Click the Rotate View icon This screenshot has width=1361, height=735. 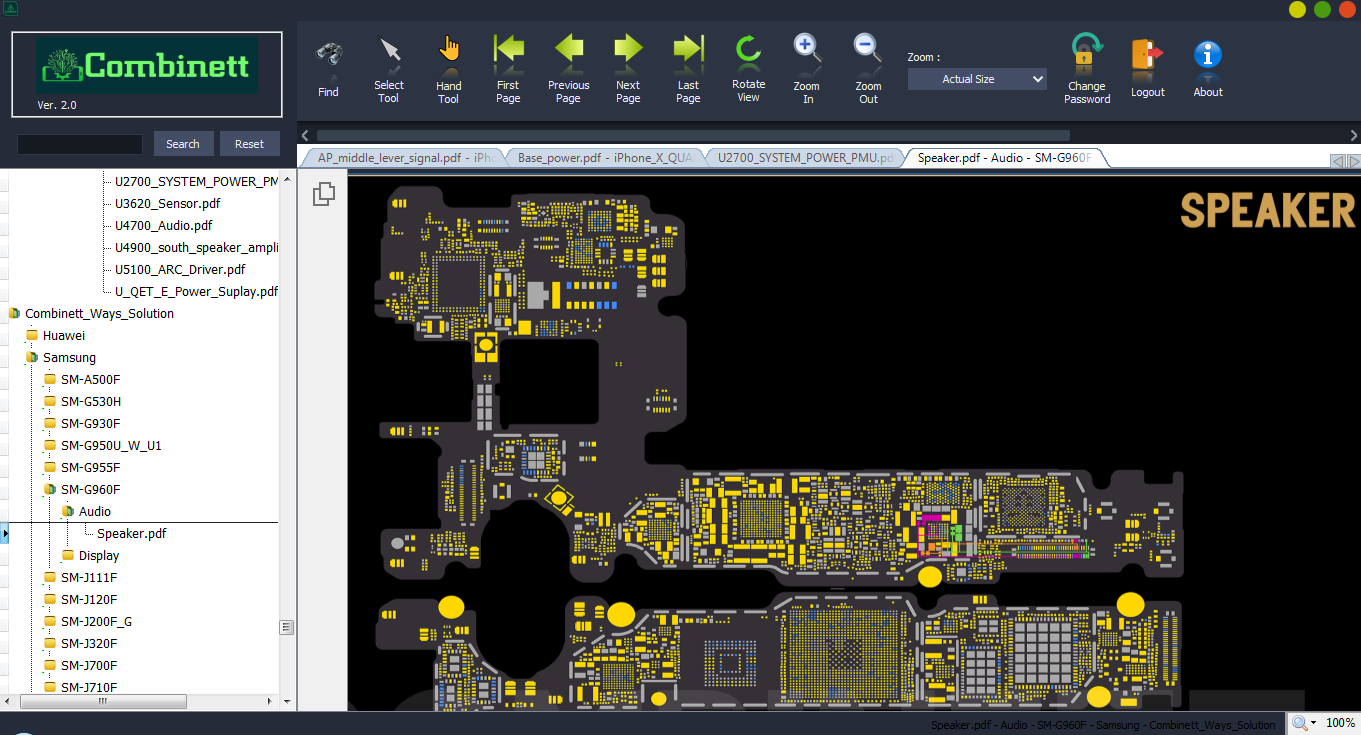click(x=748, y=49)
